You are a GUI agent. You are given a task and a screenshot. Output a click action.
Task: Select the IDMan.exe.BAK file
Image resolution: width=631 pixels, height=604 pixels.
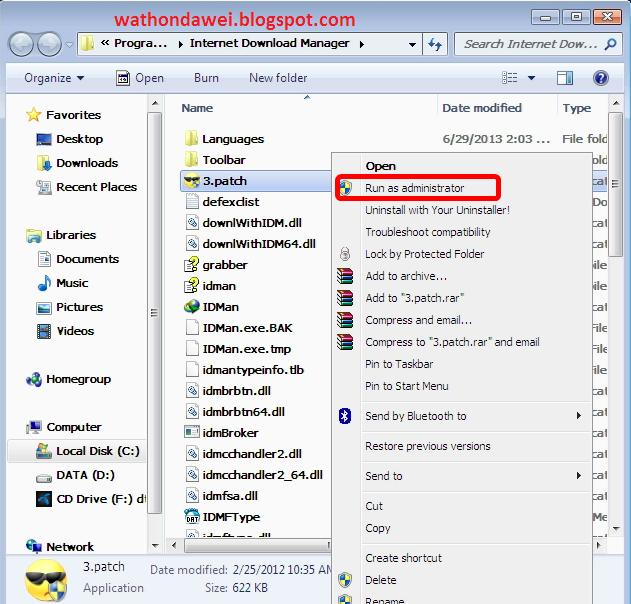[247, 328]
